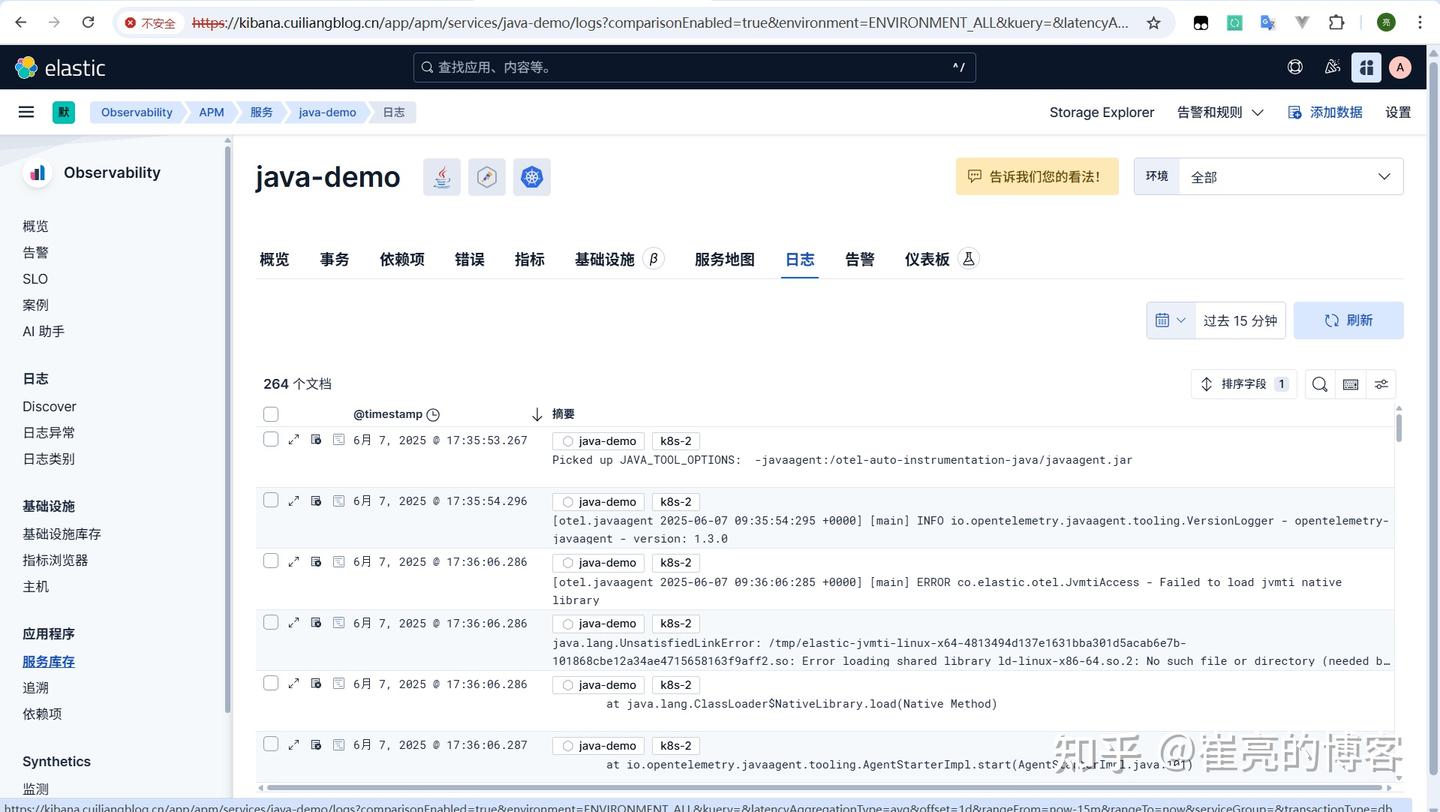
Task: Click the Kubernetes icon beside java-demo title
Action: coord(531,176)
